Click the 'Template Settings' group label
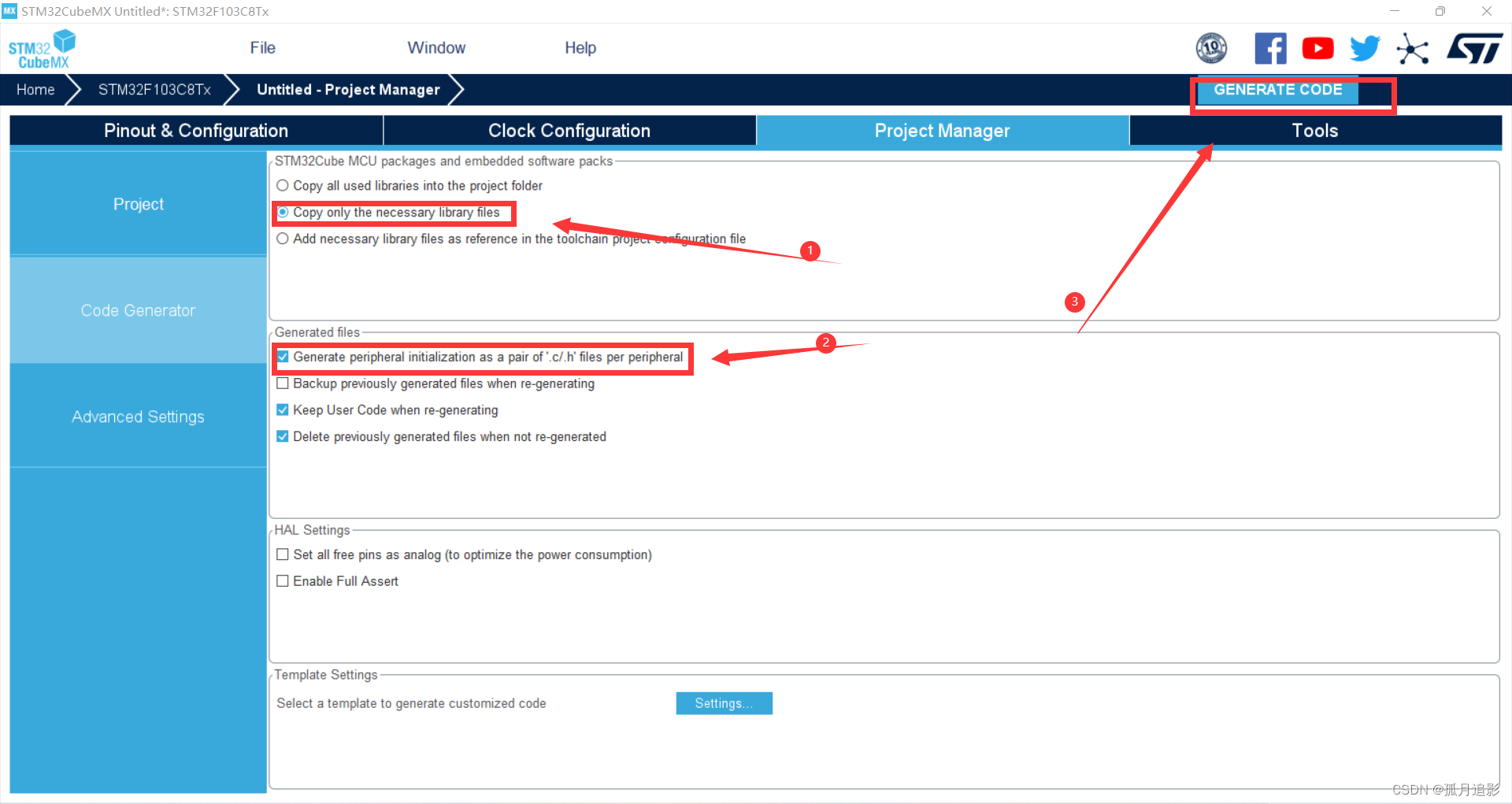 coord(326,675)
